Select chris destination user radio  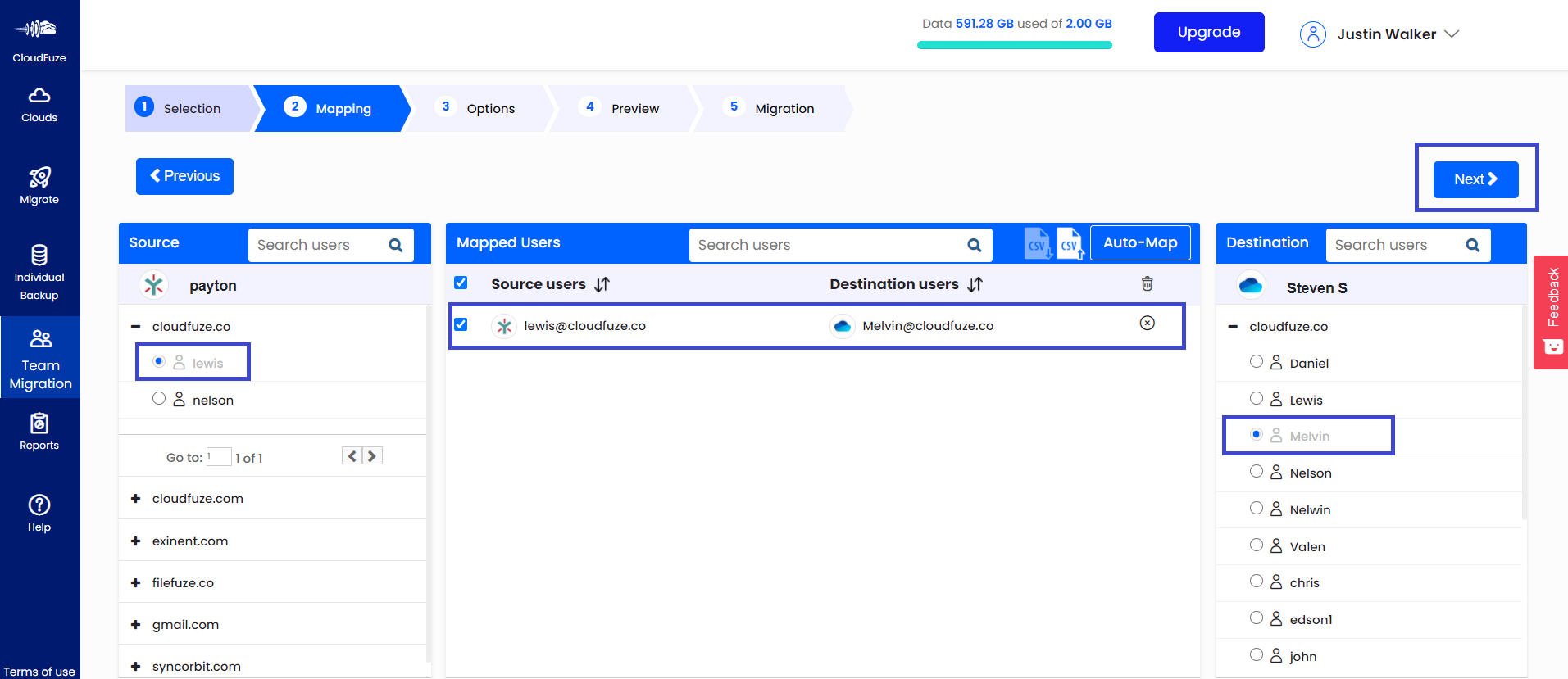(1257, 581)
